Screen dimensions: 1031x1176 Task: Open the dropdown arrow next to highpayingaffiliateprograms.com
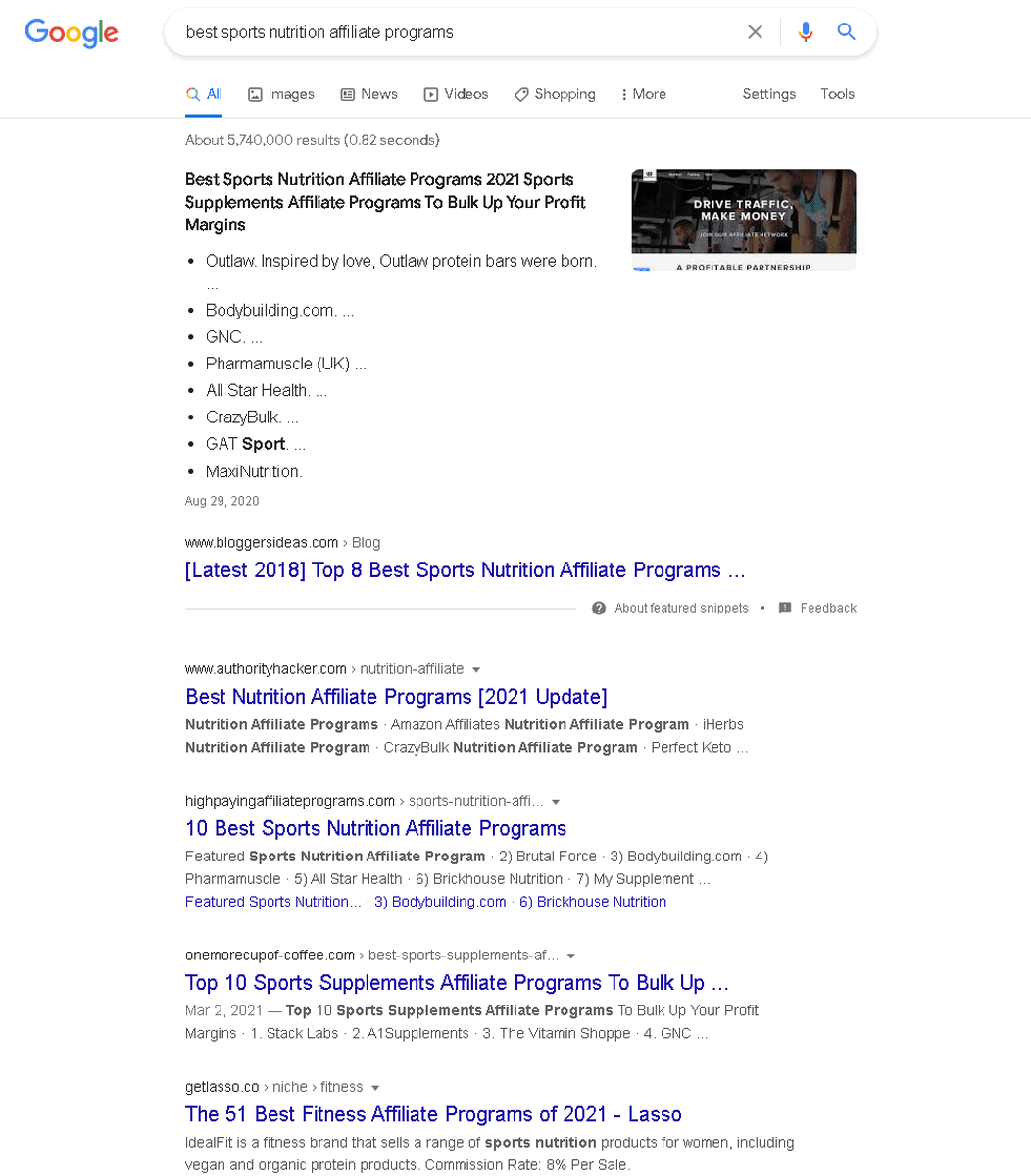tap(556, 801)
